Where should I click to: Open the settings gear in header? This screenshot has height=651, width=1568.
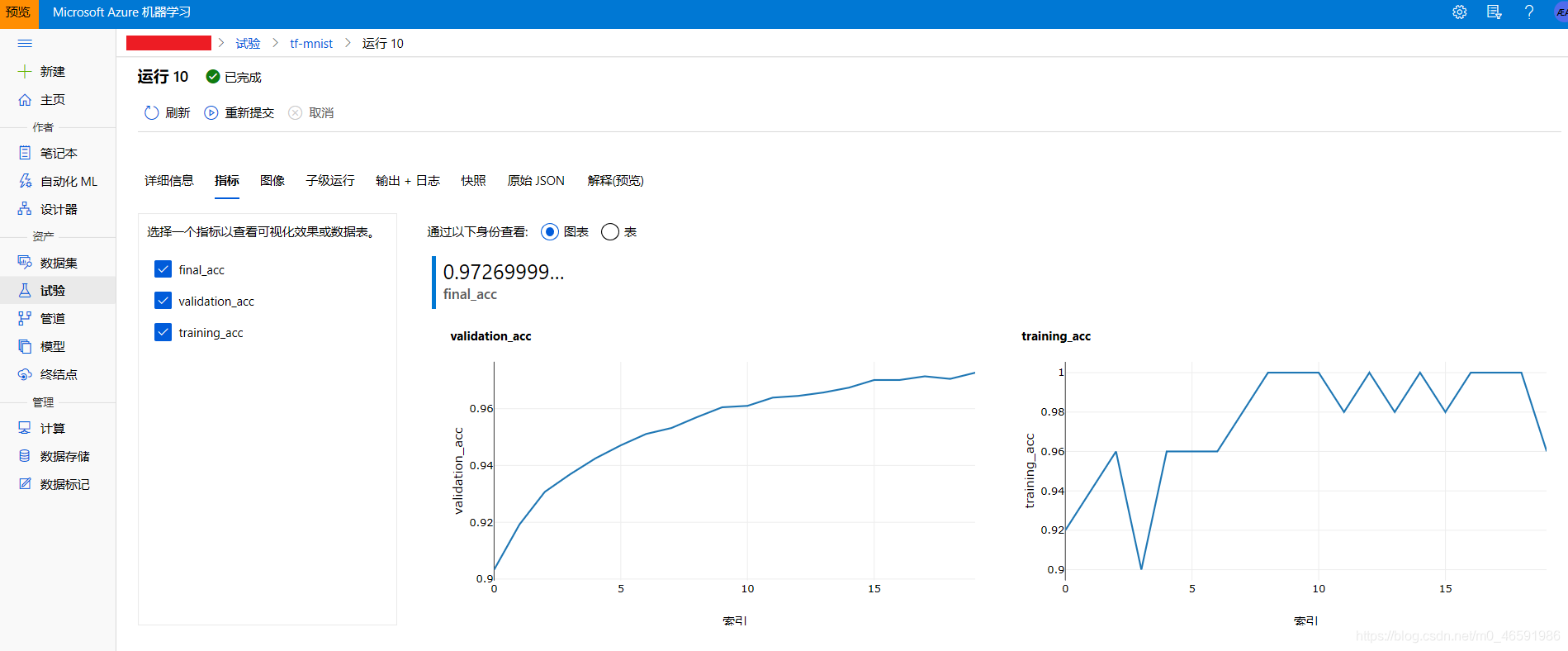(x=1460, y=12)
